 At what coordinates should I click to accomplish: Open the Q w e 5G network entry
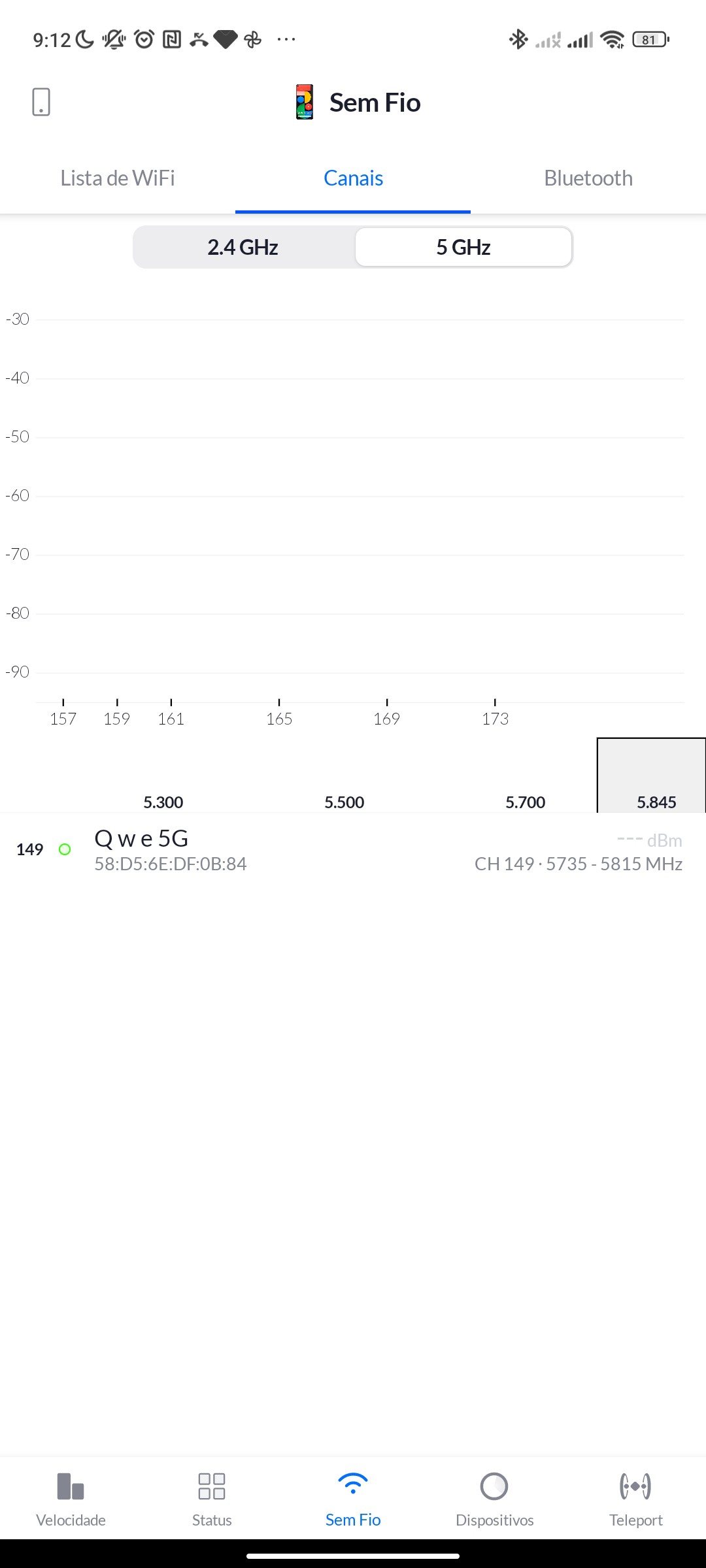coord(142,839)
